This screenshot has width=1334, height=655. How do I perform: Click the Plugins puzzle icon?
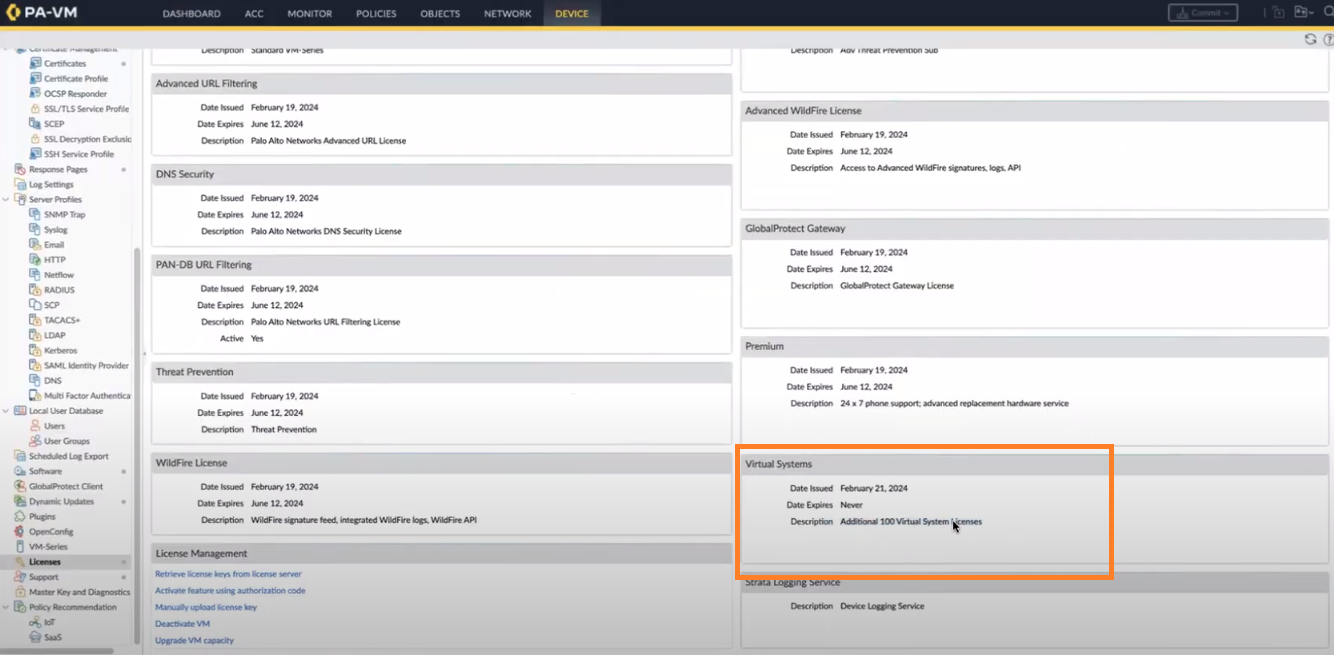[x=21, y=517]
